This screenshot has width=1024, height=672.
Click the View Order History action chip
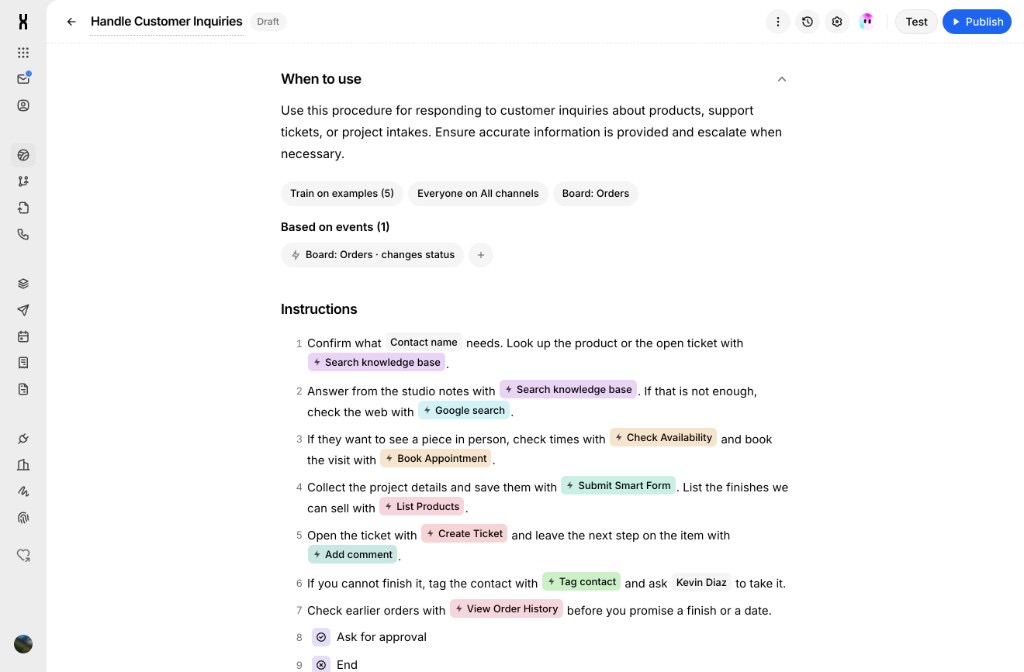[x=506, y=609]
